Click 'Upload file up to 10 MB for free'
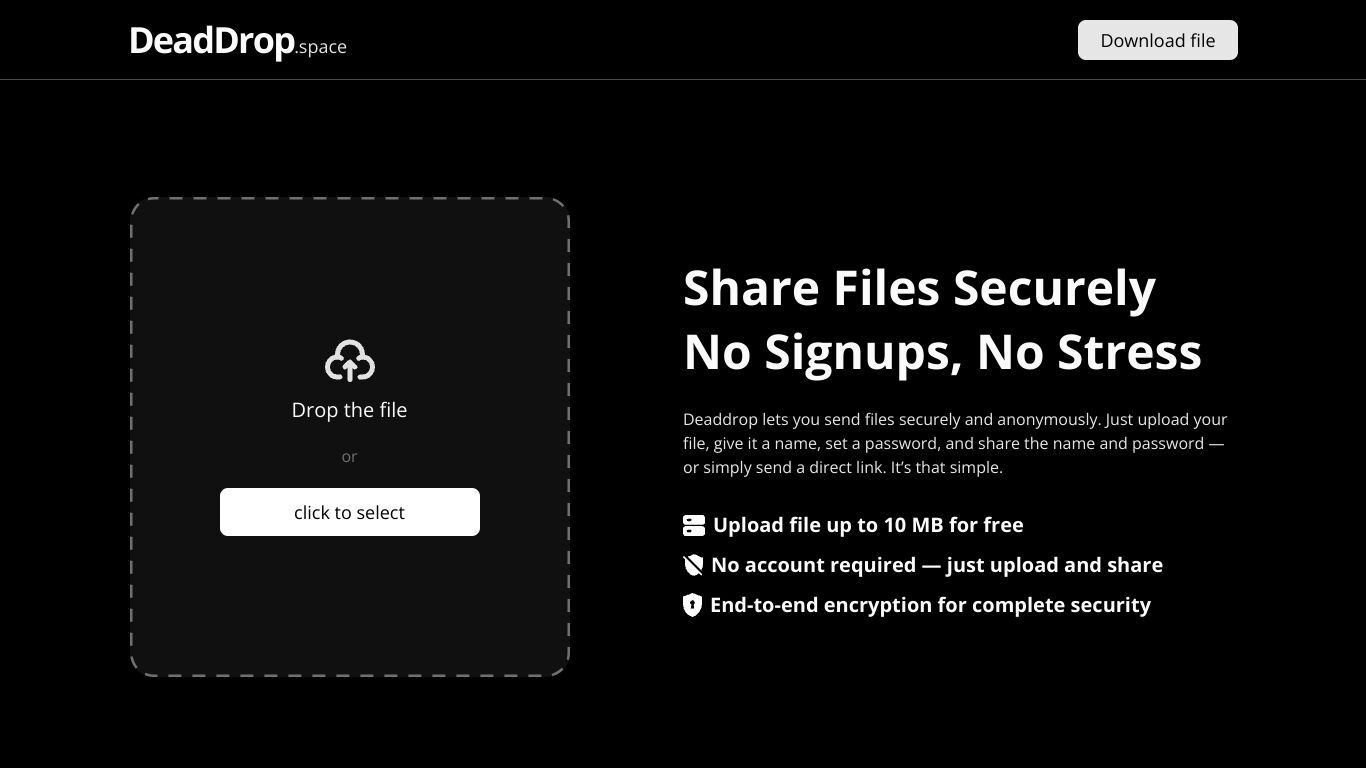This screenshot has width=1366, height=768. pos(868,525)
